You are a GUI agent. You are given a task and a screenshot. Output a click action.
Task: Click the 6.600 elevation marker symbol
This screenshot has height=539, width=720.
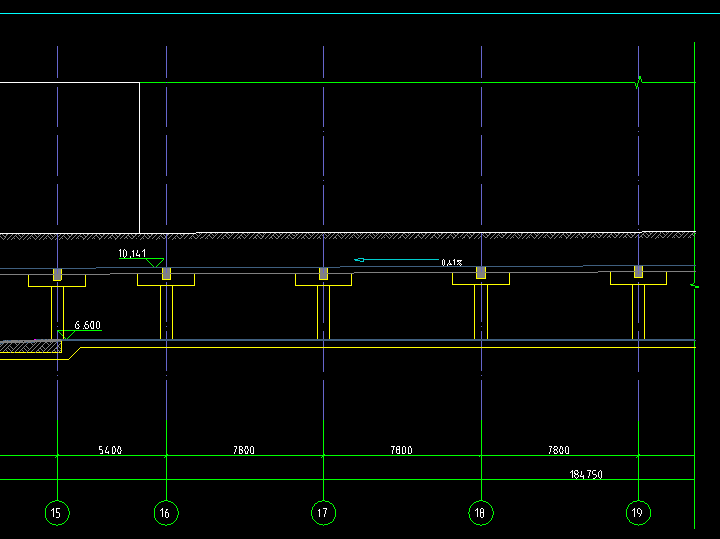point(66,335)
